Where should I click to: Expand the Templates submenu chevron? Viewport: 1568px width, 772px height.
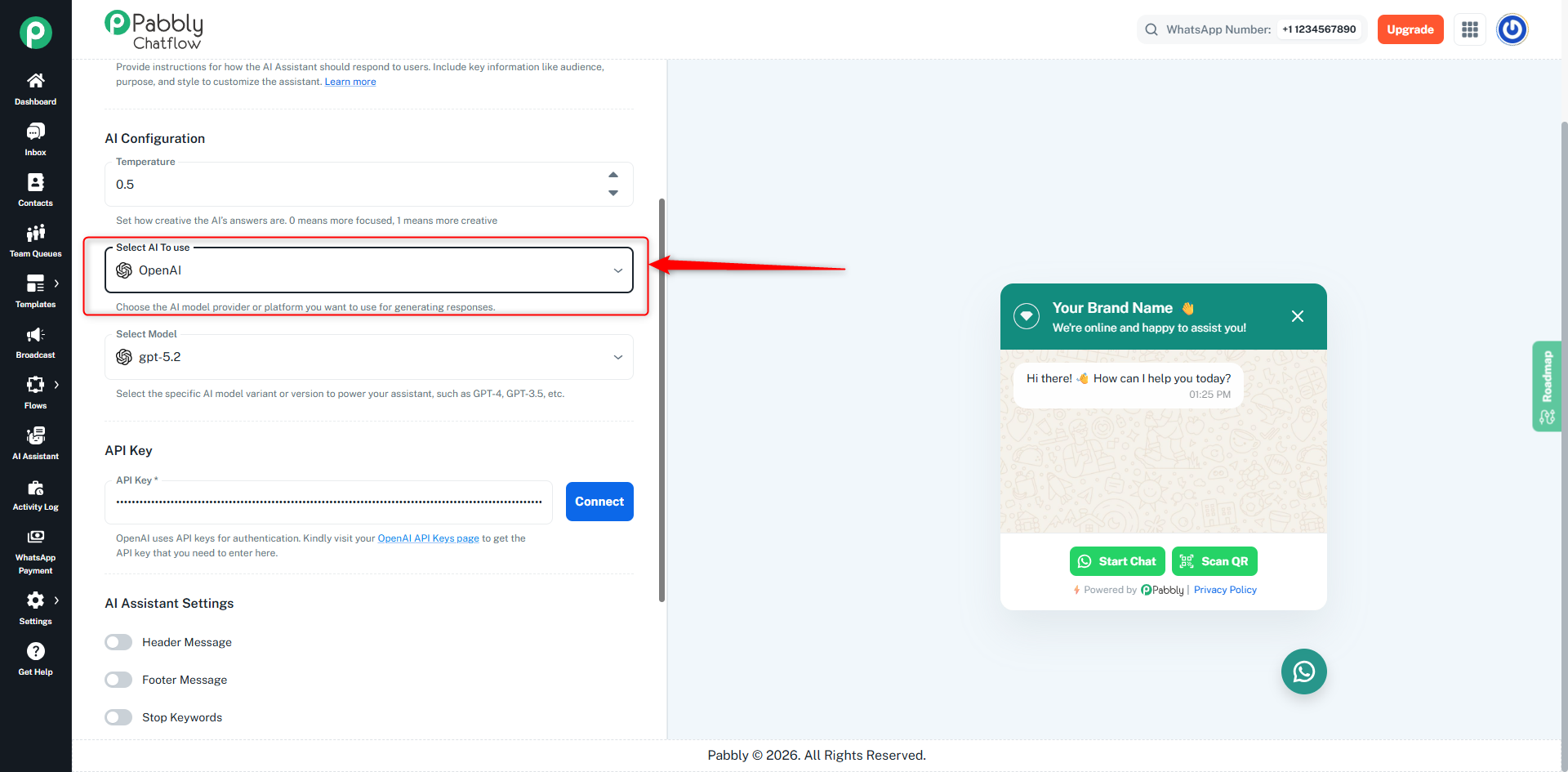(56, 283)
